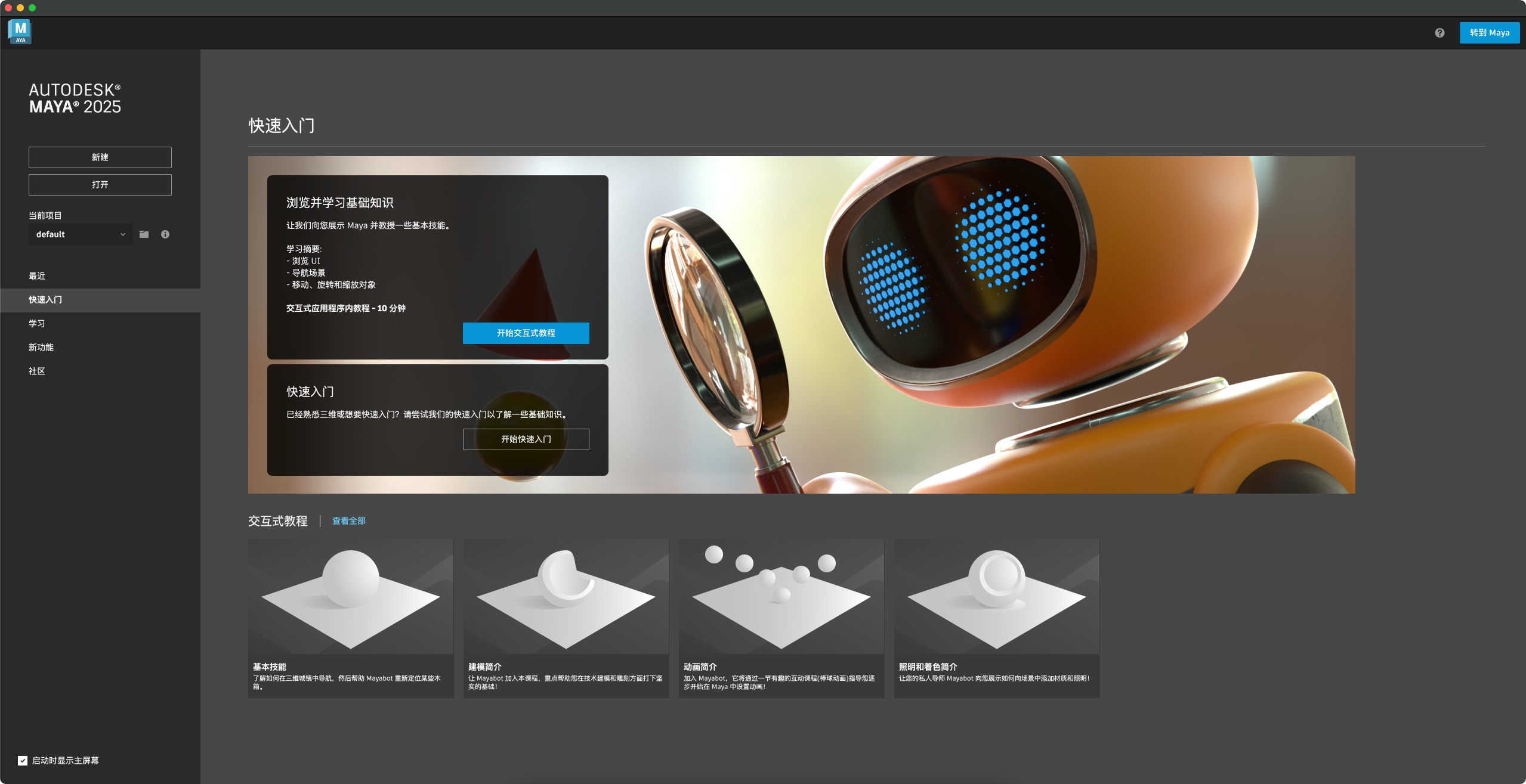This screenshot has height=784, width=1526.
Task: Start the interactive tutorial 开始交互式教程
Action: pos(526,333)
